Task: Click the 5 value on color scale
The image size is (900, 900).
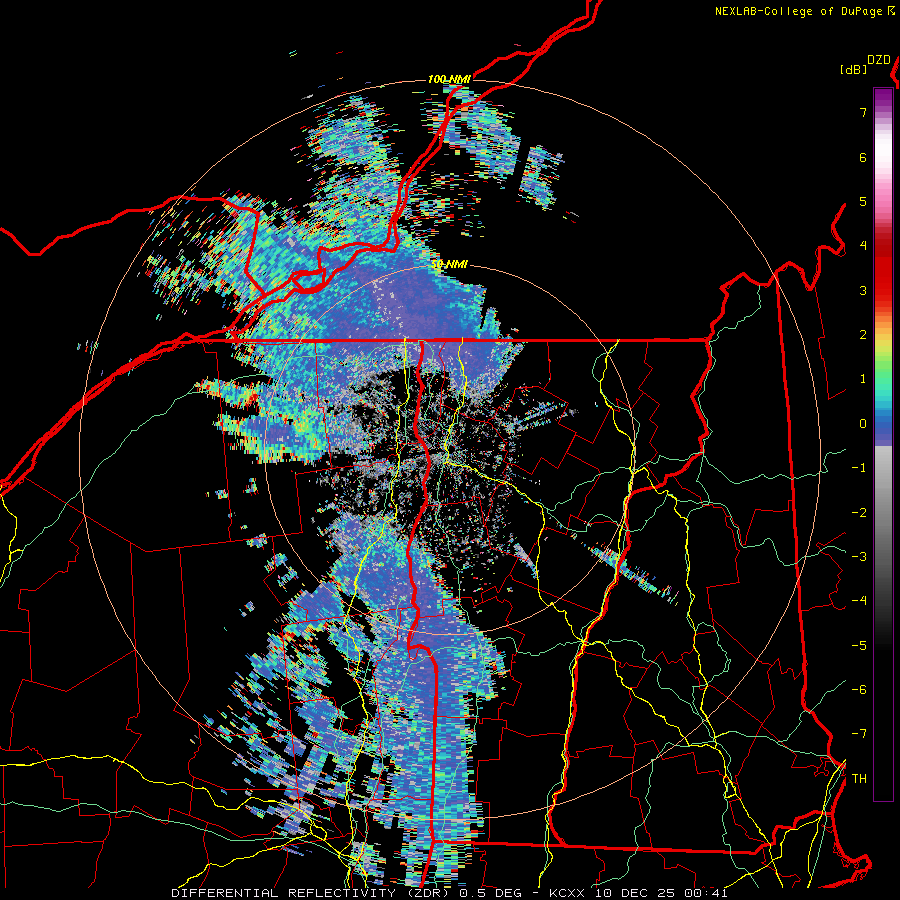Action: pyautogui.click(x=863, y=201)
